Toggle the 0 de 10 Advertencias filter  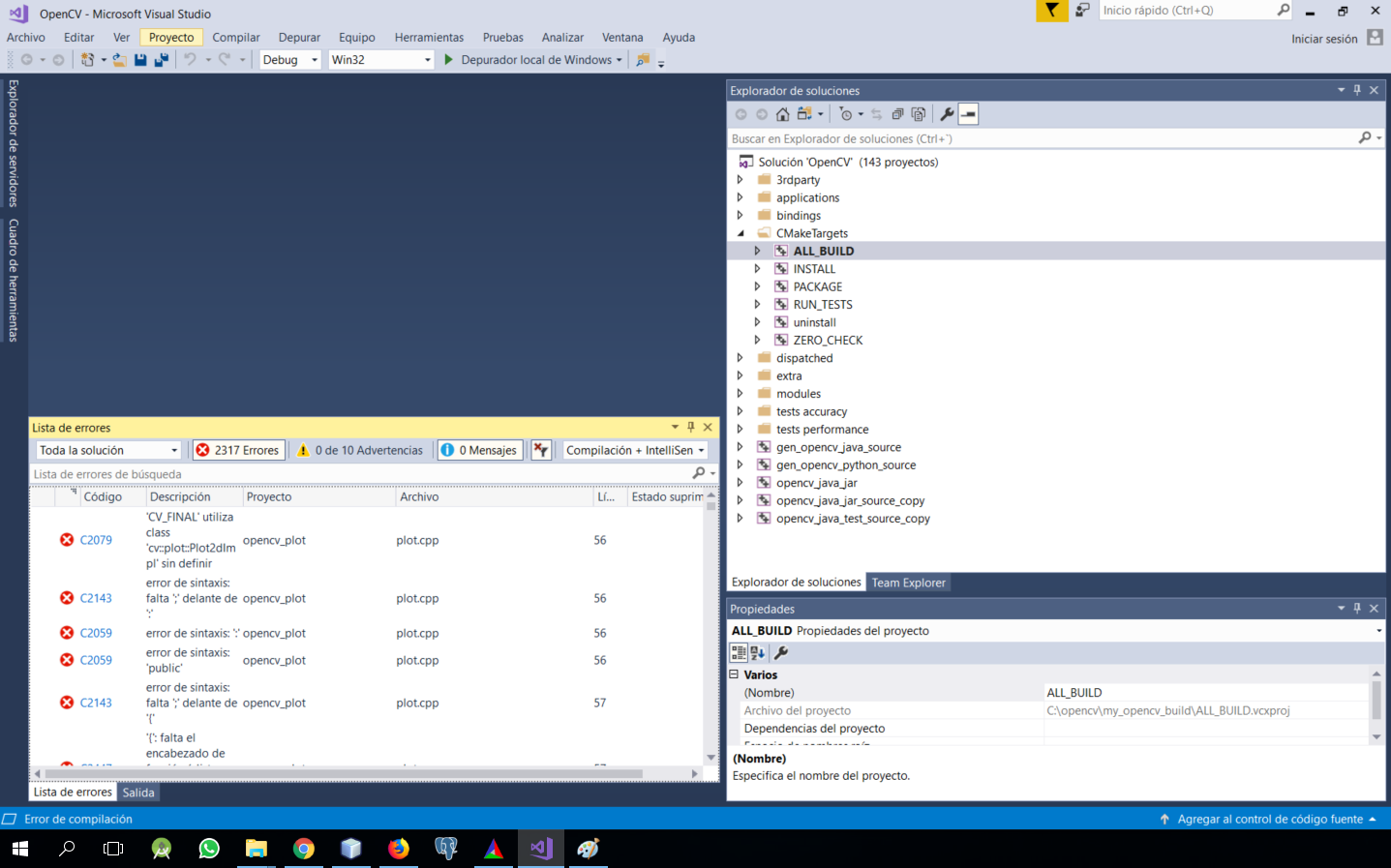point(360,450)
